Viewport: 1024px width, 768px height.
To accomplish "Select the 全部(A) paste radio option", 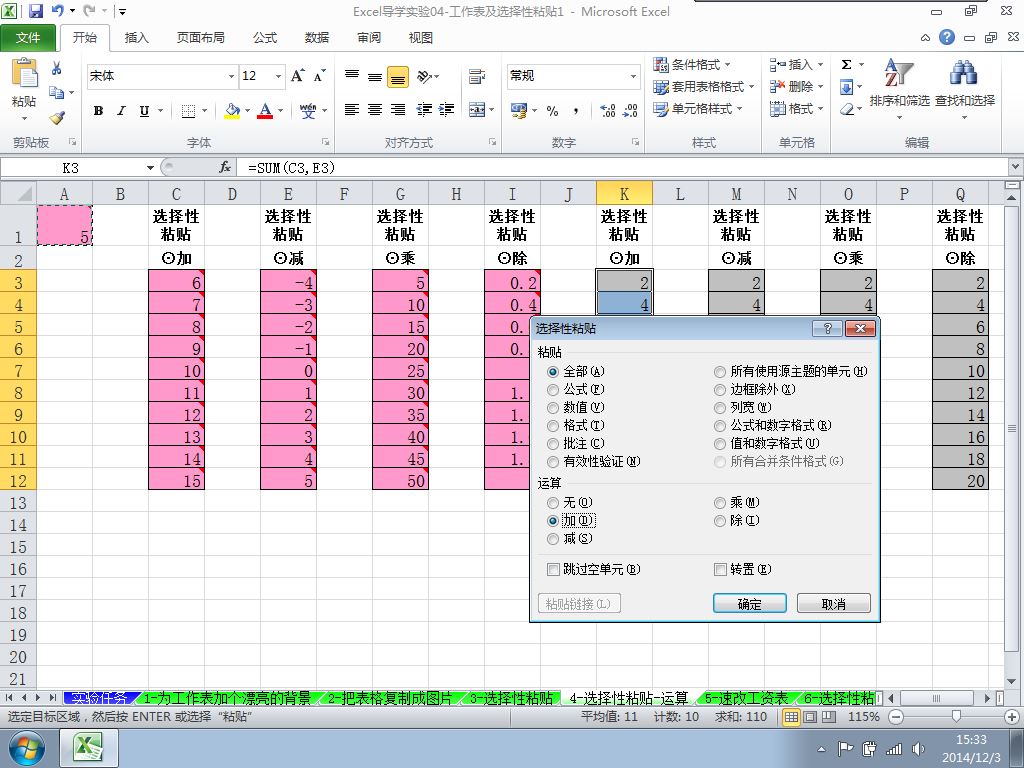I will click(x=553, y=372).
